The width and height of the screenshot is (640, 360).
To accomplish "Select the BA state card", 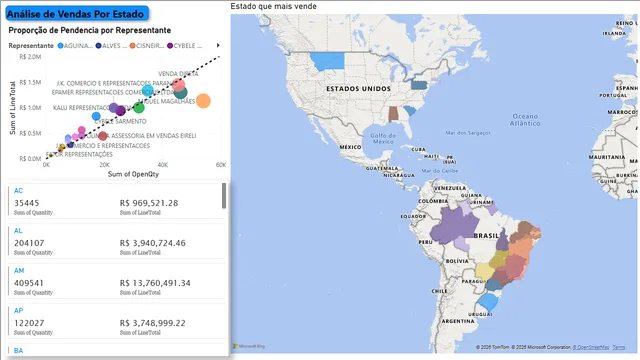I will 116,351.
